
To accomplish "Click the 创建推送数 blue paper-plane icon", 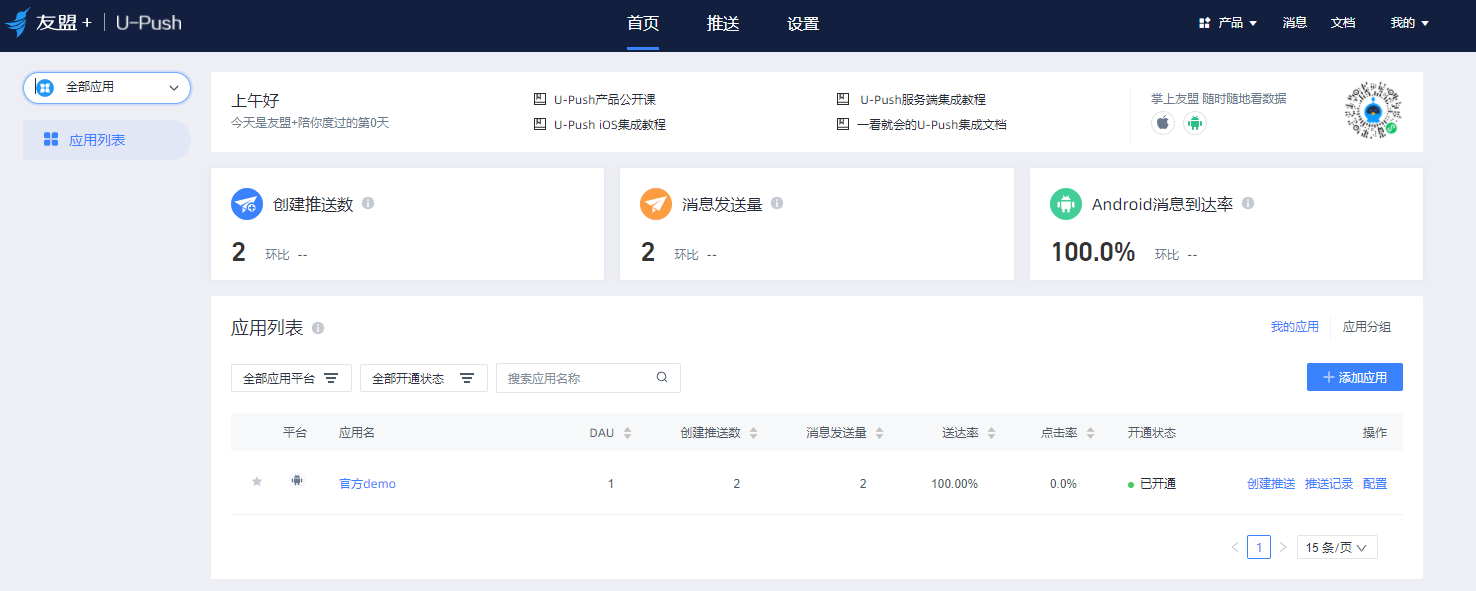I will (247, 204).
